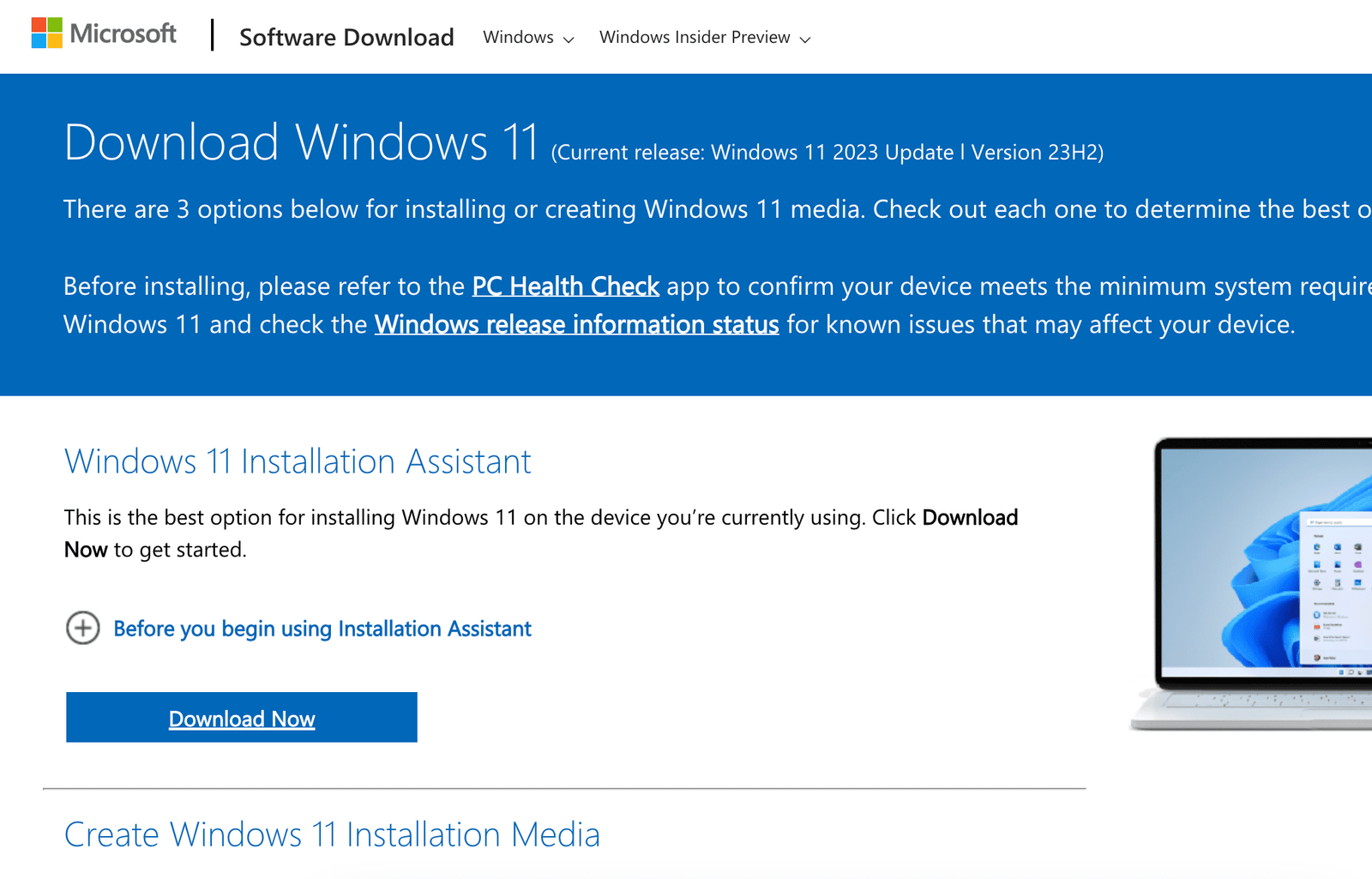Open the PC Health Check link
The height and width of the screenshot is (879, 1372).
coord(566,286)
